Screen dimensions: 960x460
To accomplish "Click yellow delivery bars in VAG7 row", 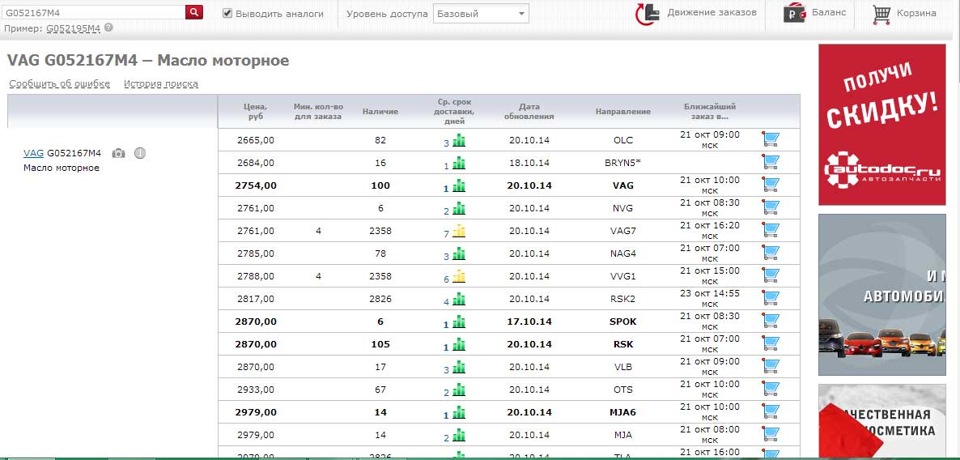I will click(459, 232).
